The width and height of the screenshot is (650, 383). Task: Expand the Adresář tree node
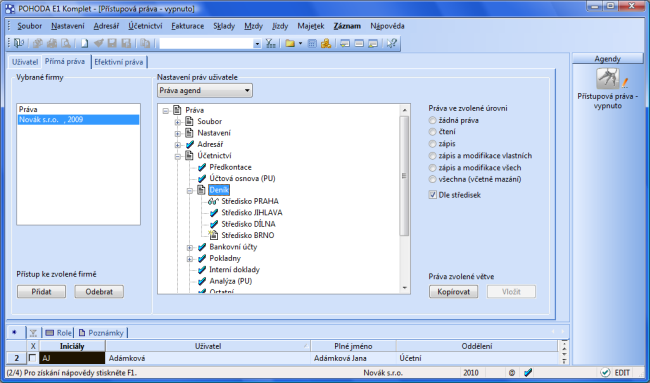point(177,145)
